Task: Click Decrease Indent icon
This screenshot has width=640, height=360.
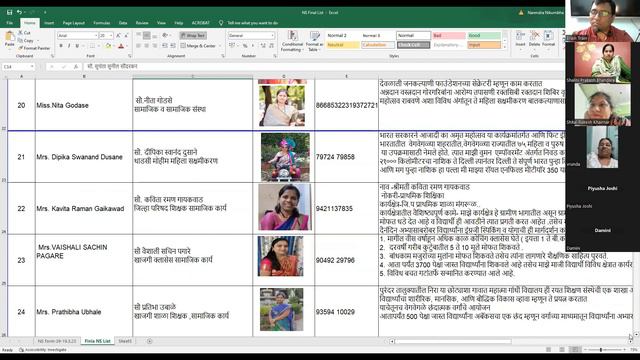Action: click(x=165, y=46)
